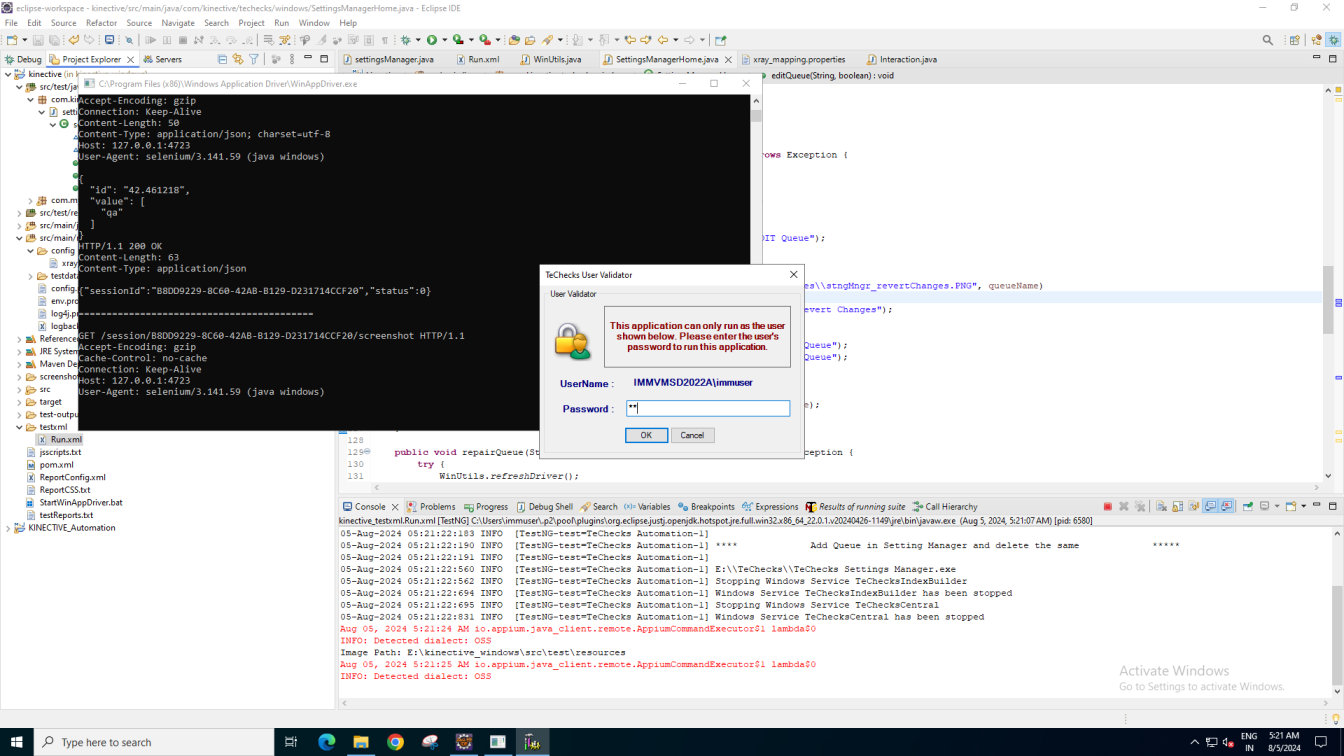Expand the Maven Dependencies tree node
The image size is (1344, 756).
pos(19,364)
